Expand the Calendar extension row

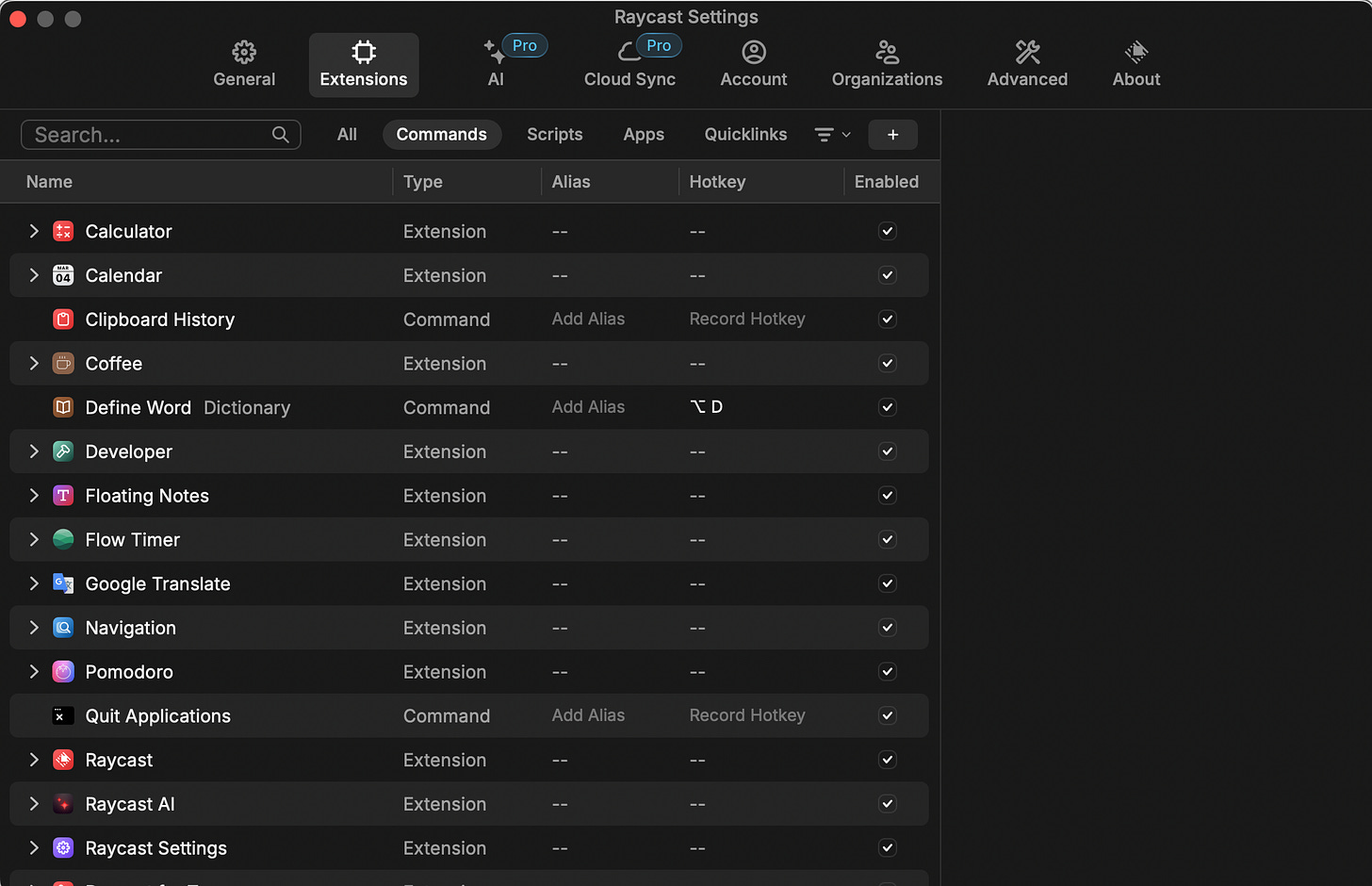pos(34,275)
